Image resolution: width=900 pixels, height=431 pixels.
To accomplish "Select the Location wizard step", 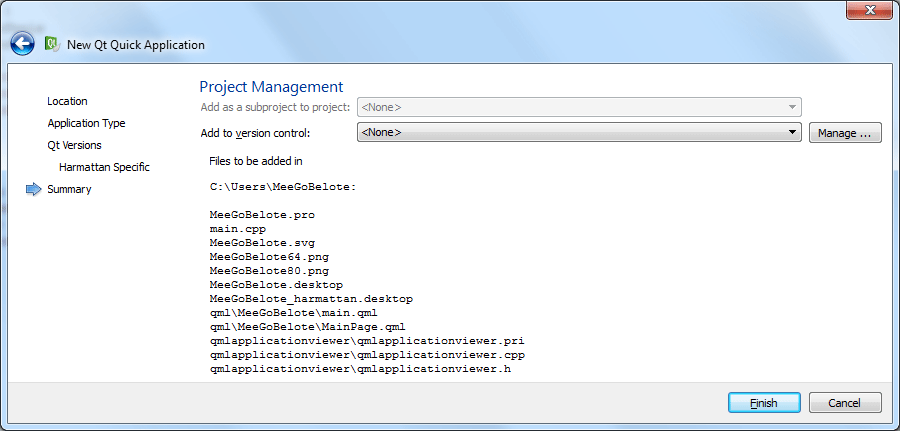I will pos(67,101).
